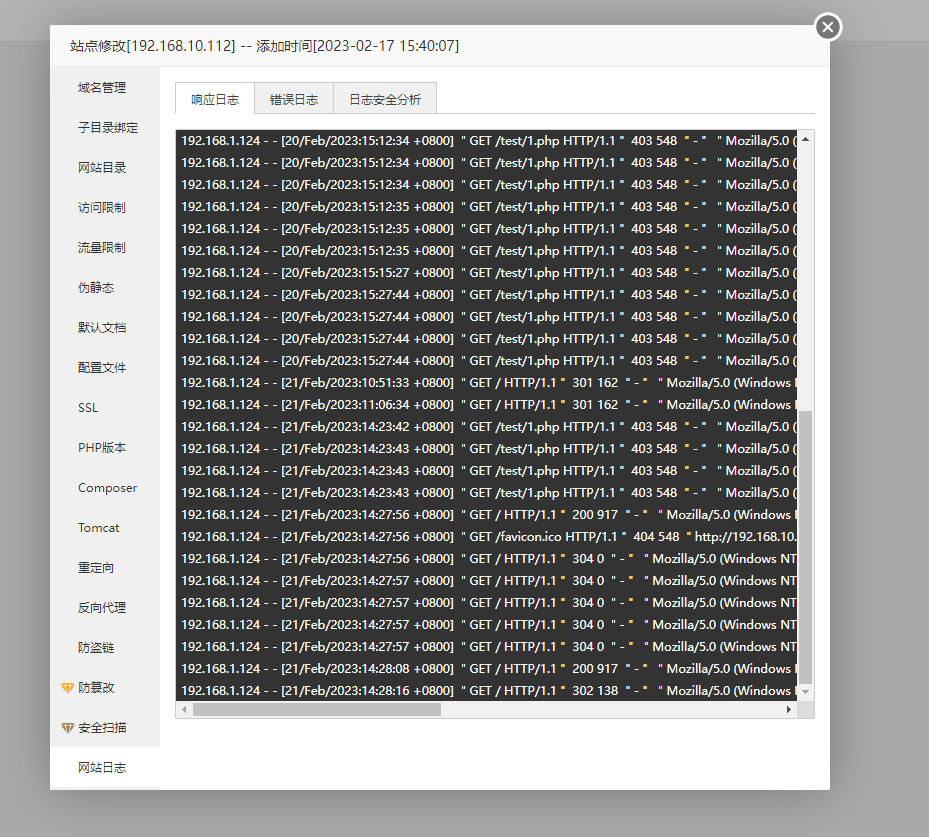Switch to 日志安全分析 tab
Viewport: 929px width, 837px height.
click(x=385, y=100)
